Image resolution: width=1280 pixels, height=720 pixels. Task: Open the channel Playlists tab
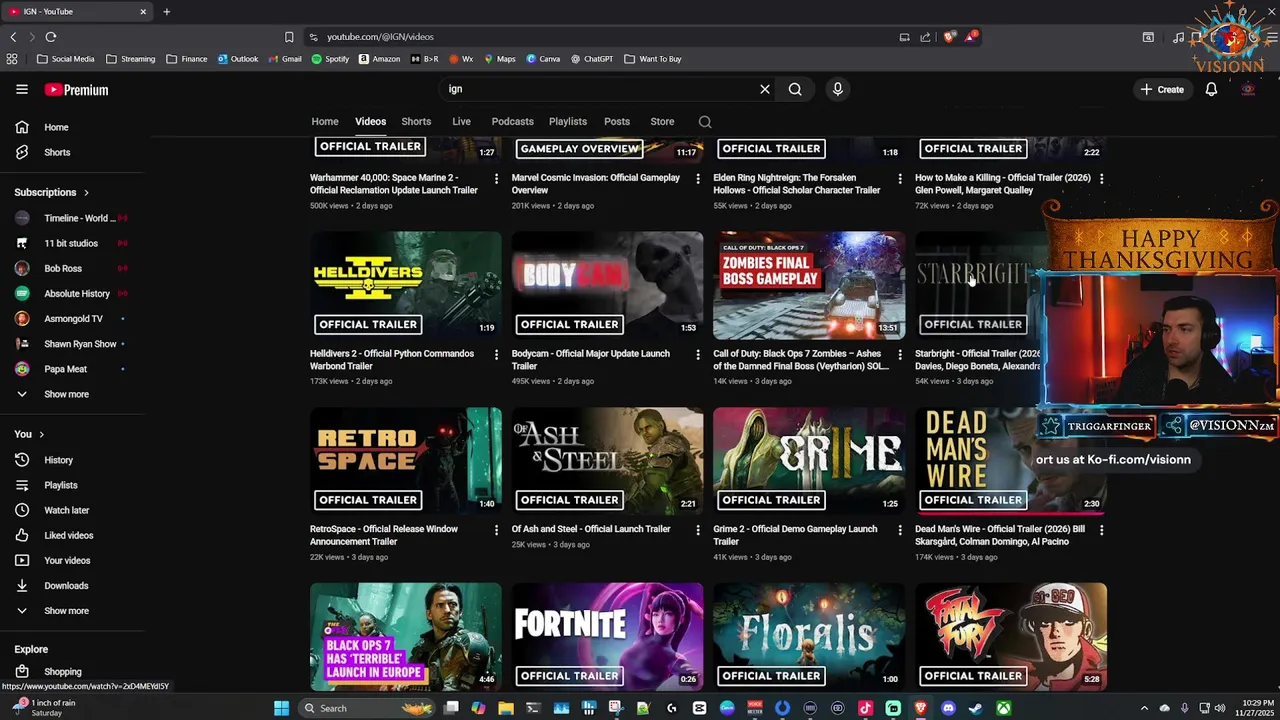[567, 122]
